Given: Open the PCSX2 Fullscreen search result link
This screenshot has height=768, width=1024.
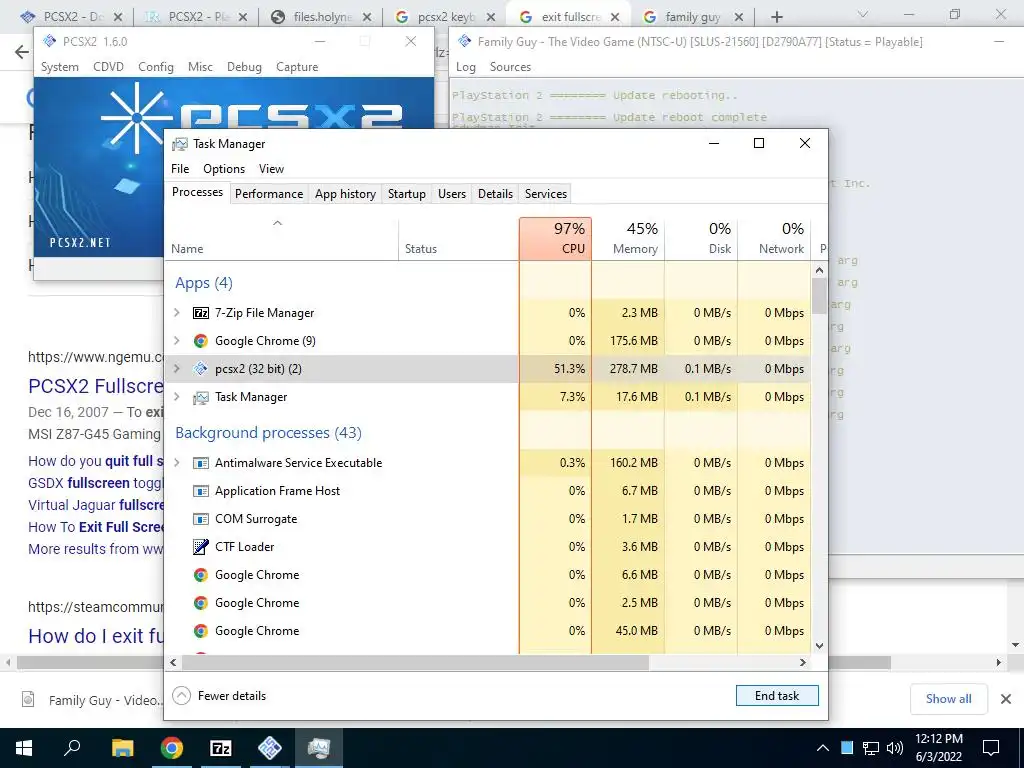Looking at the screenshot, I should 96,386.
